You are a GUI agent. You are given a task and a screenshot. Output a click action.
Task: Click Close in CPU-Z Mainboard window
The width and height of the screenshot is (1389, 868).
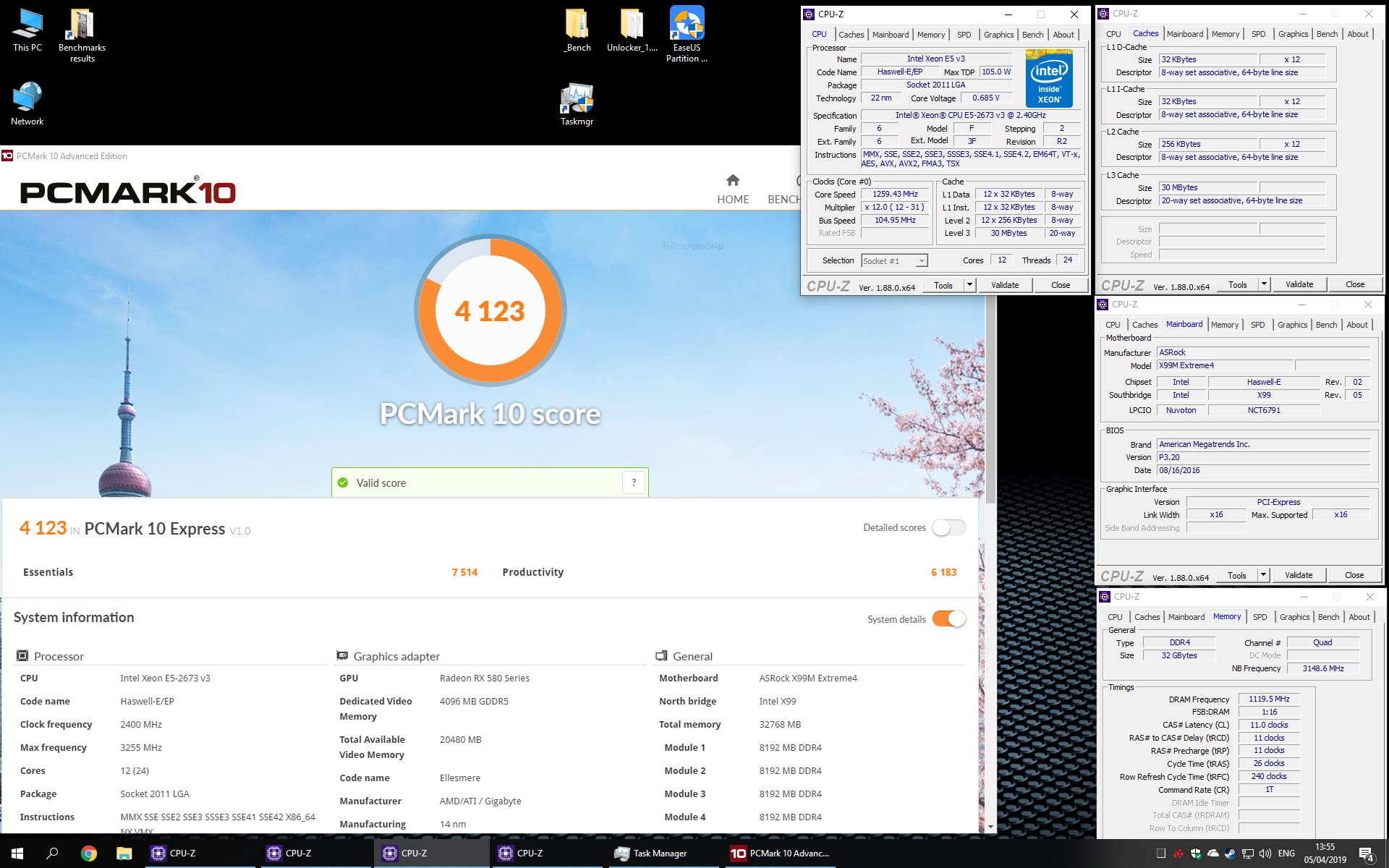[x=1354, y=575]
